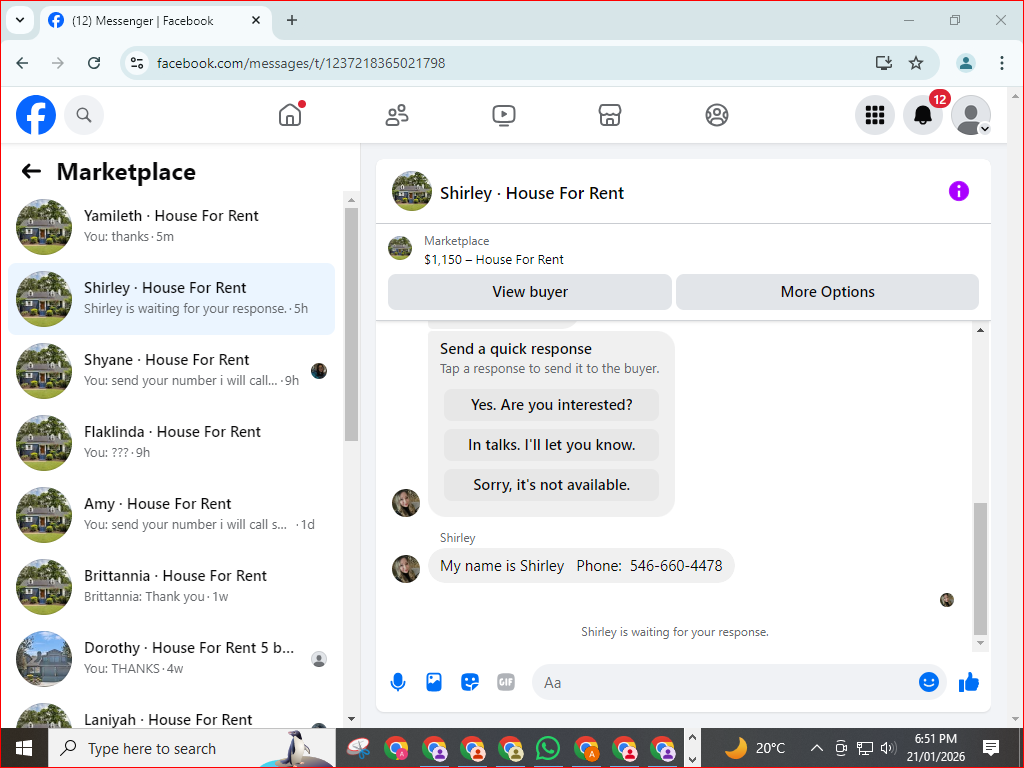The width and height of the screenshot is (1024, 768).
Task: Click the message input field Aa
Action: pos(725,682)
